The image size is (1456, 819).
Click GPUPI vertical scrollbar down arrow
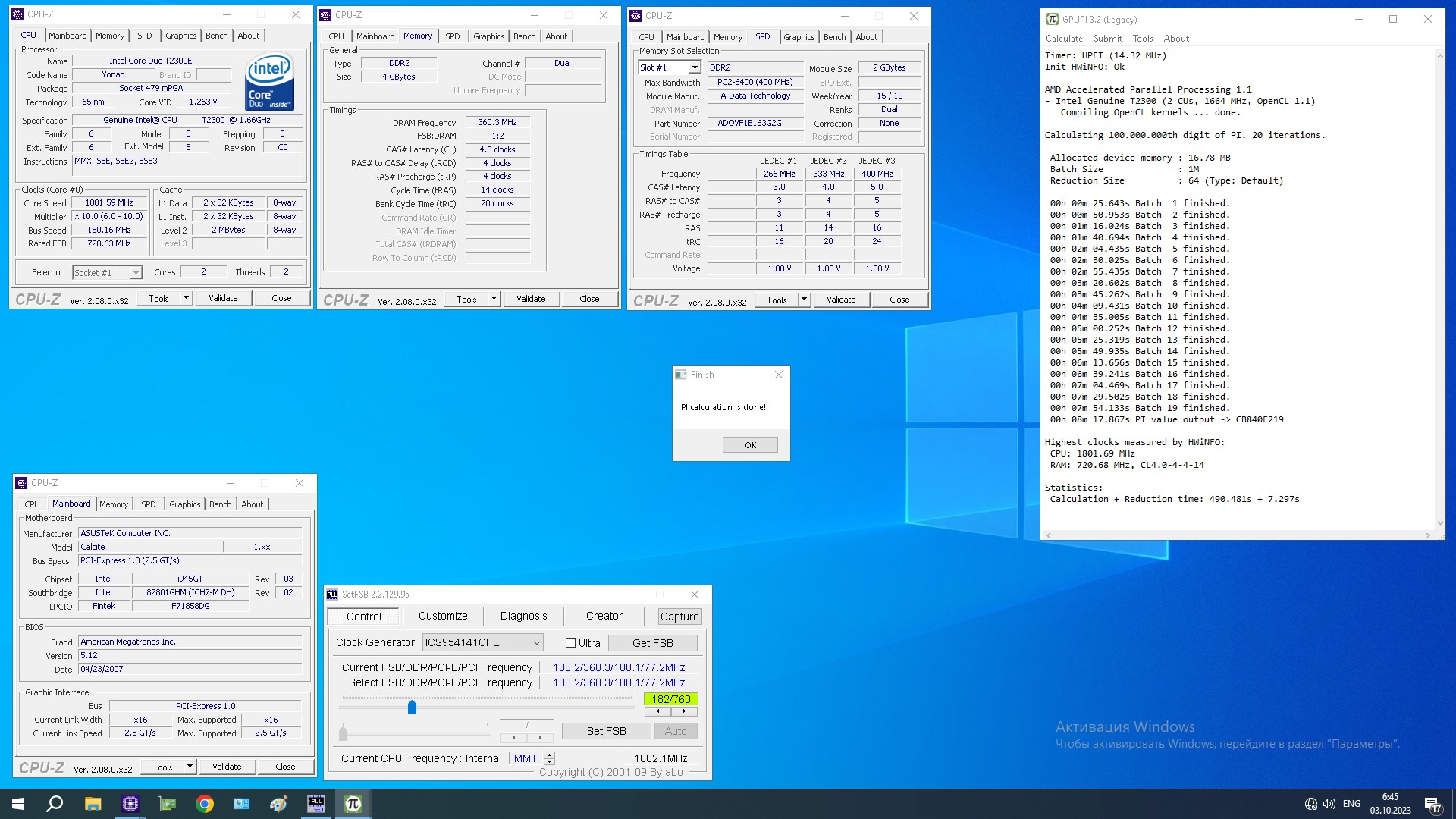coord(1440,522)
